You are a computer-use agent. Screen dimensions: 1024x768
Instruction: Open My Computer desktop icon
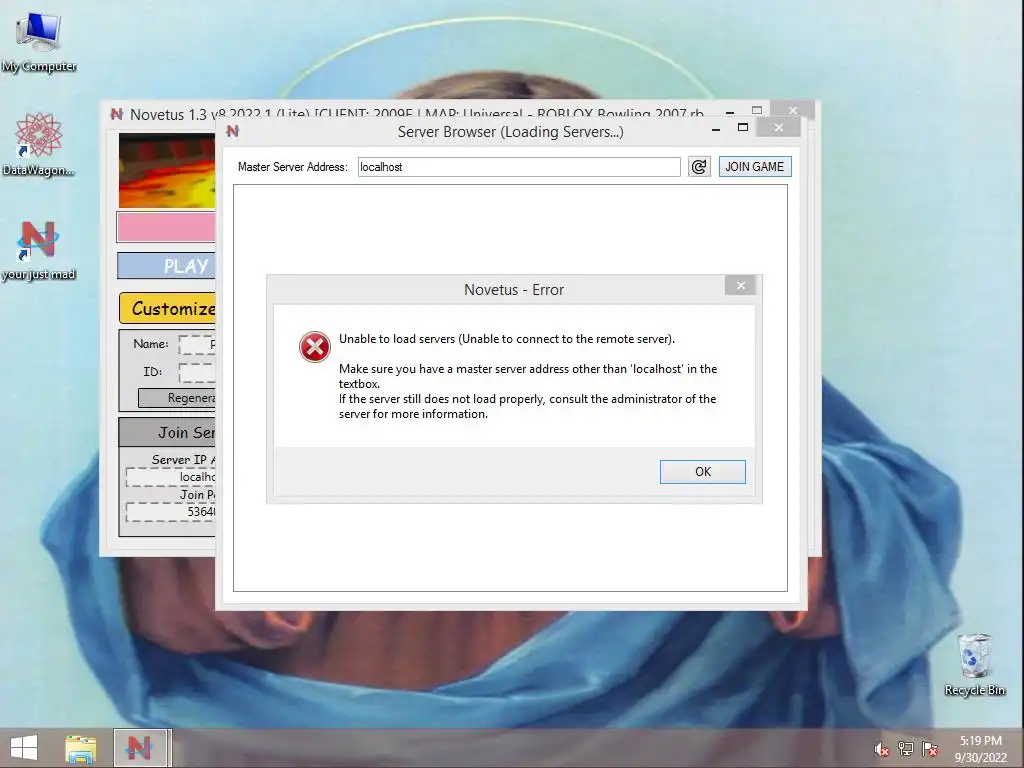pos(39,40)
